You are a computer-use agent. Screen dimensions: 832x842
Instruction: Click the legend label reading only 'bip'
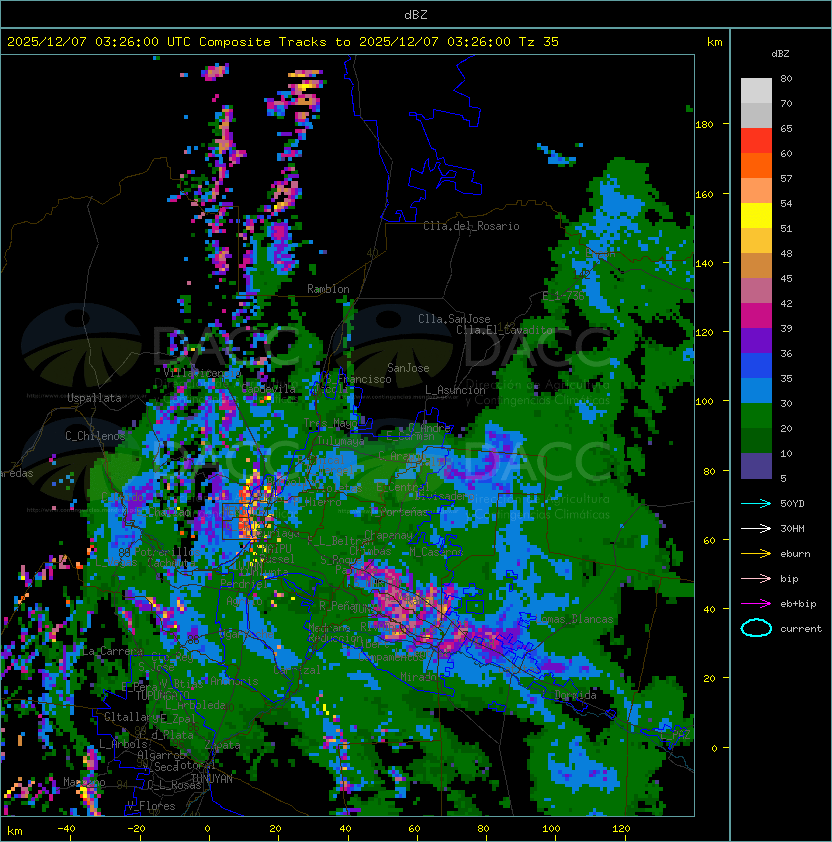point(789,579)
